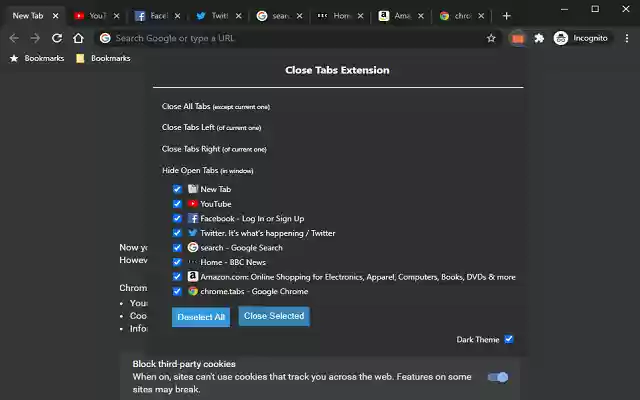640x400 pixels.
Task: Click 'Home - BBC News' list text
Action: (233, 262)
